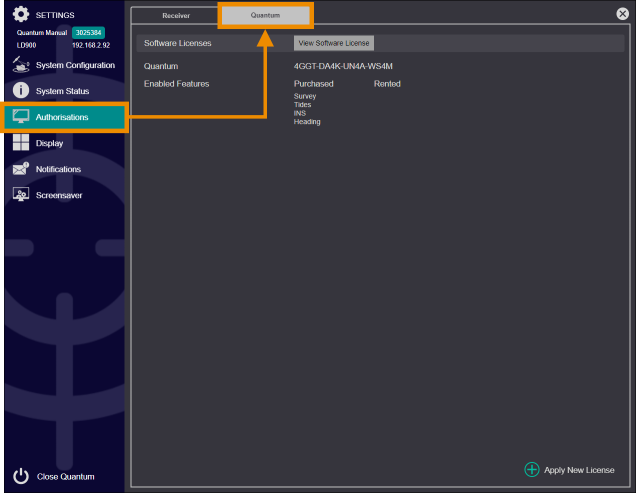Click the Quantum license row label
This screenshot has height=493, width=636.
click(x=161, y=66)
